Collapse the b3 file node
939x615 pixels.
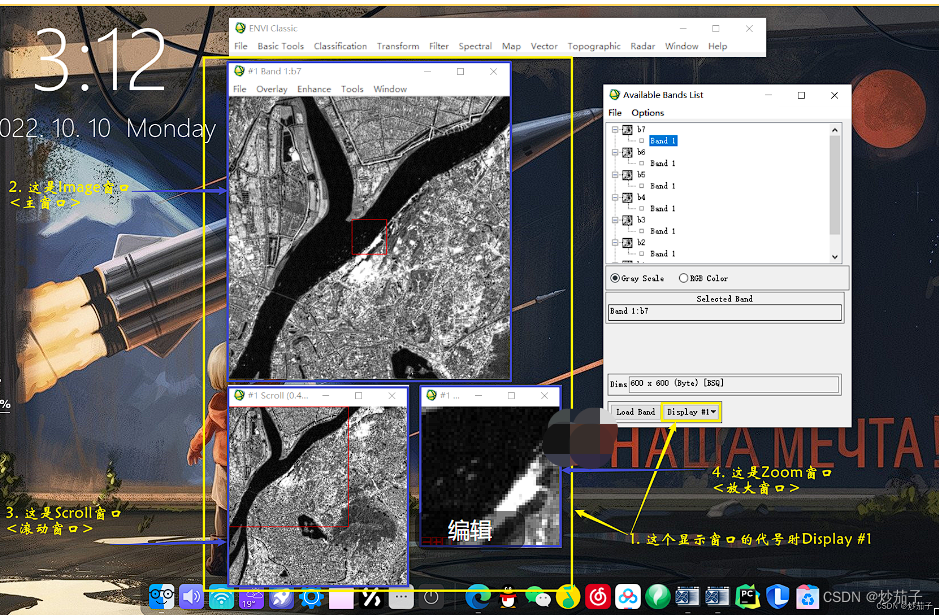[x=615, y=220]
